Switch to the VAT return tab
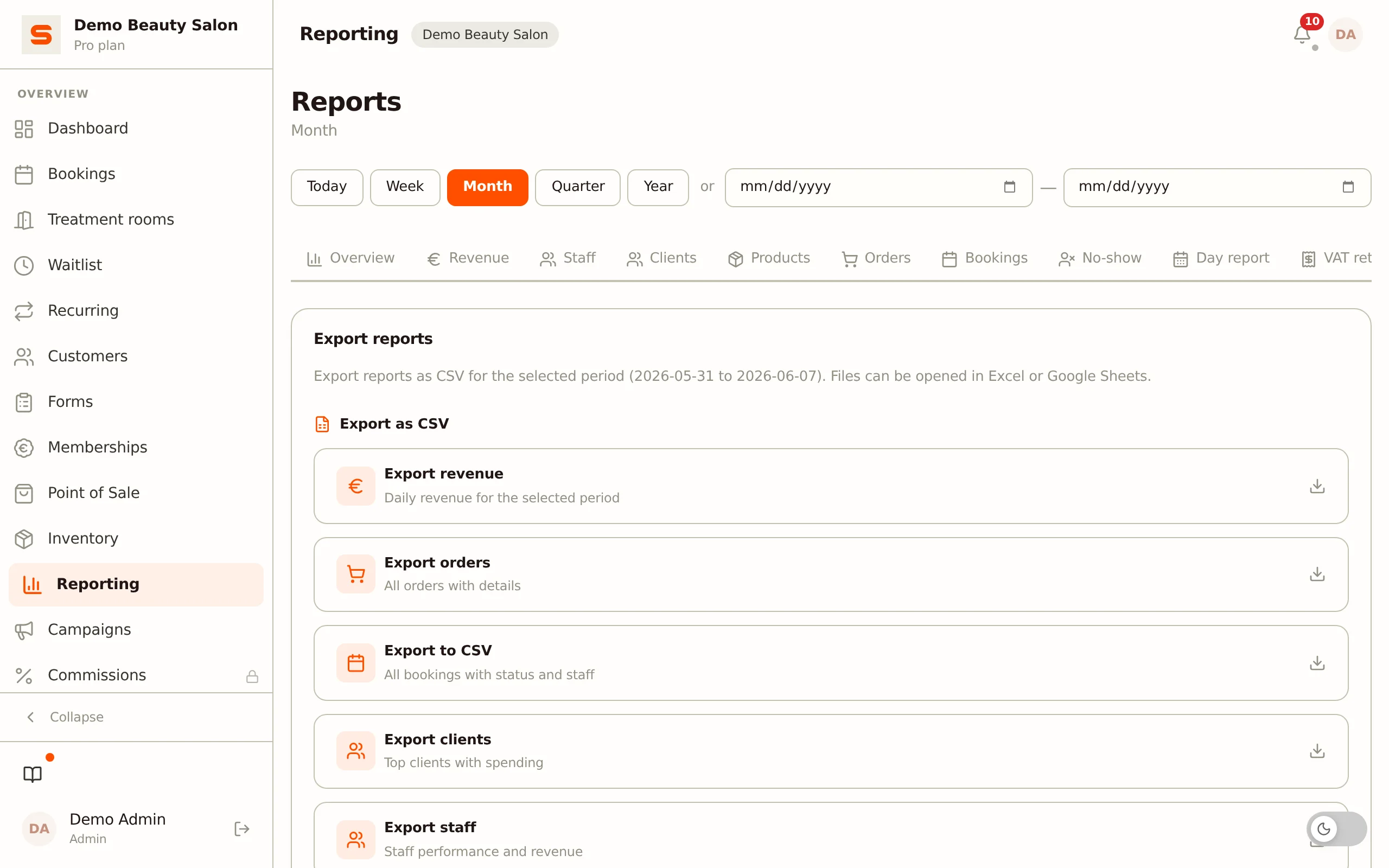Viewport: 1389px width, 868px height. (1336, 258)
